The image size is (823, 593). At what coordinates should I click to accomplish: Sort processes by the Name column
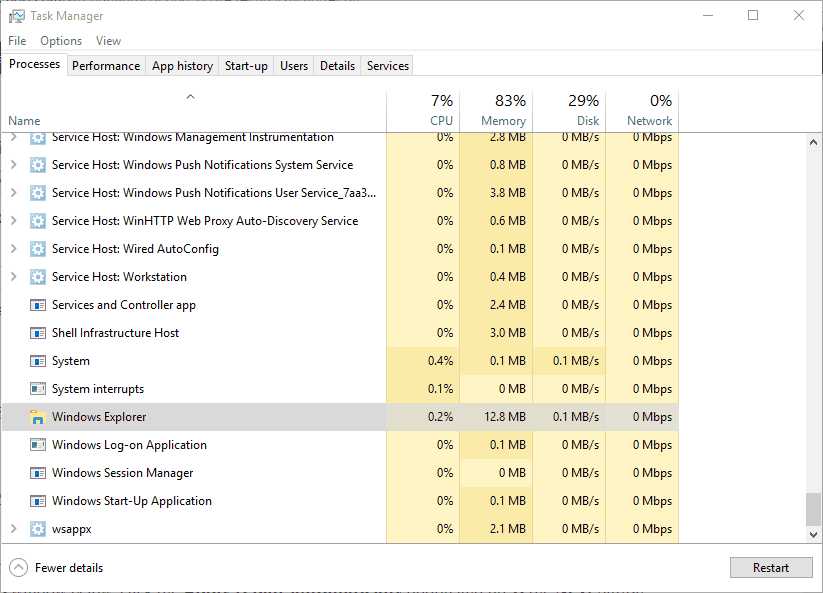[x=194, y=111]
